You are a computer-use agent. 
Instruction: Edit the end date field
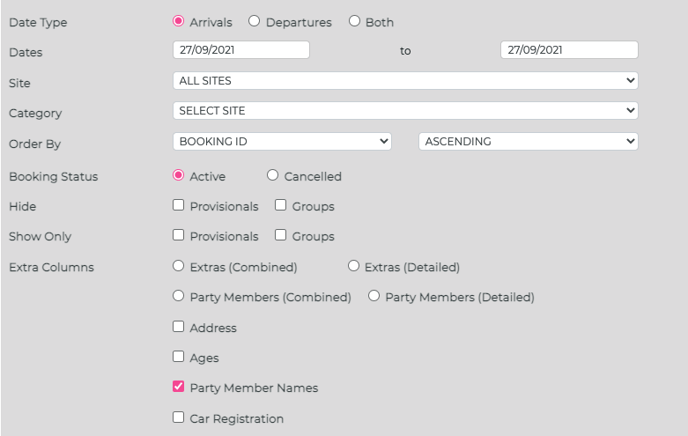click(x=569, y=50)
